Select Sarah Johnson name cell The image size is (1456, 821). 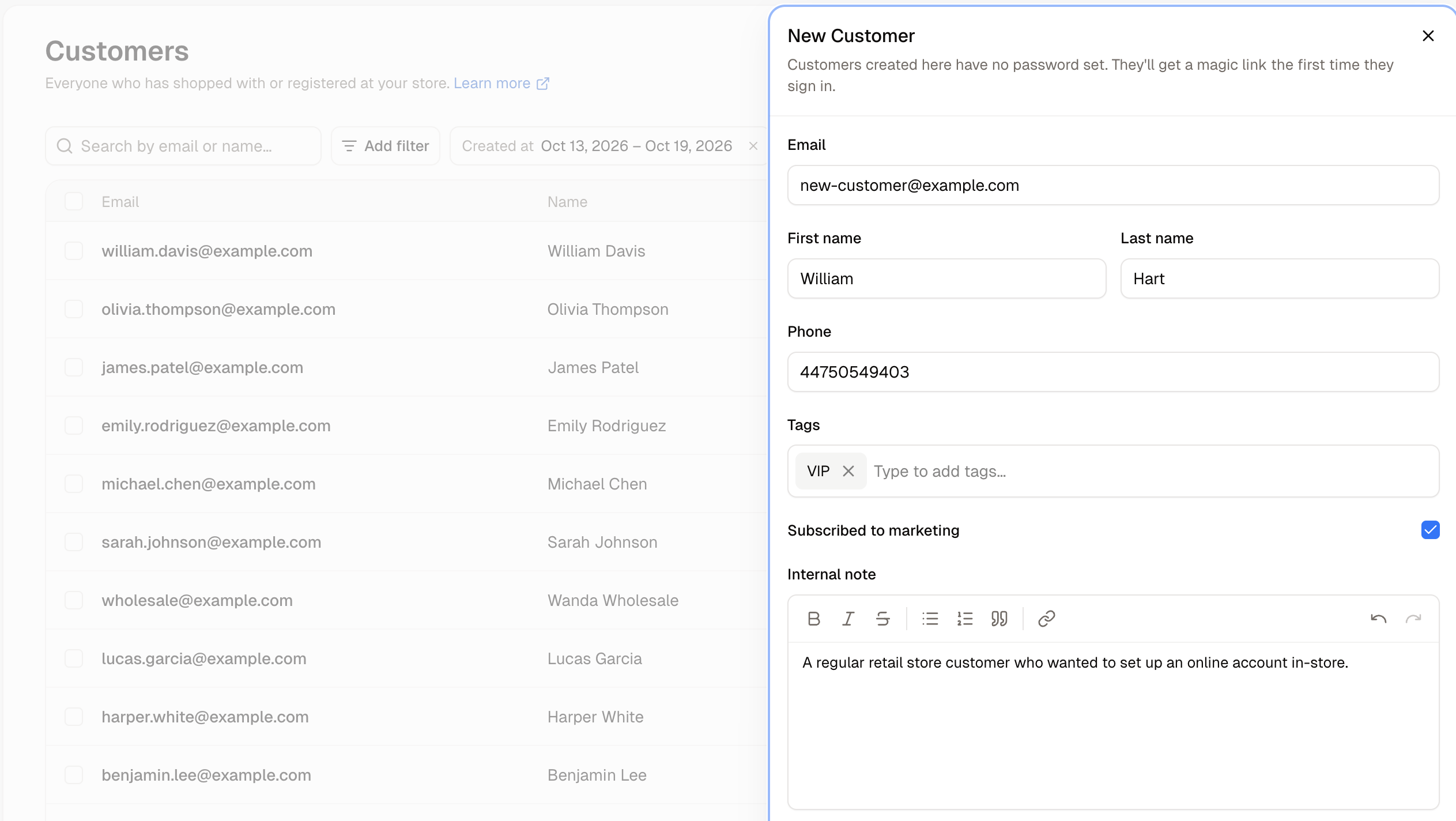point(602,542)
